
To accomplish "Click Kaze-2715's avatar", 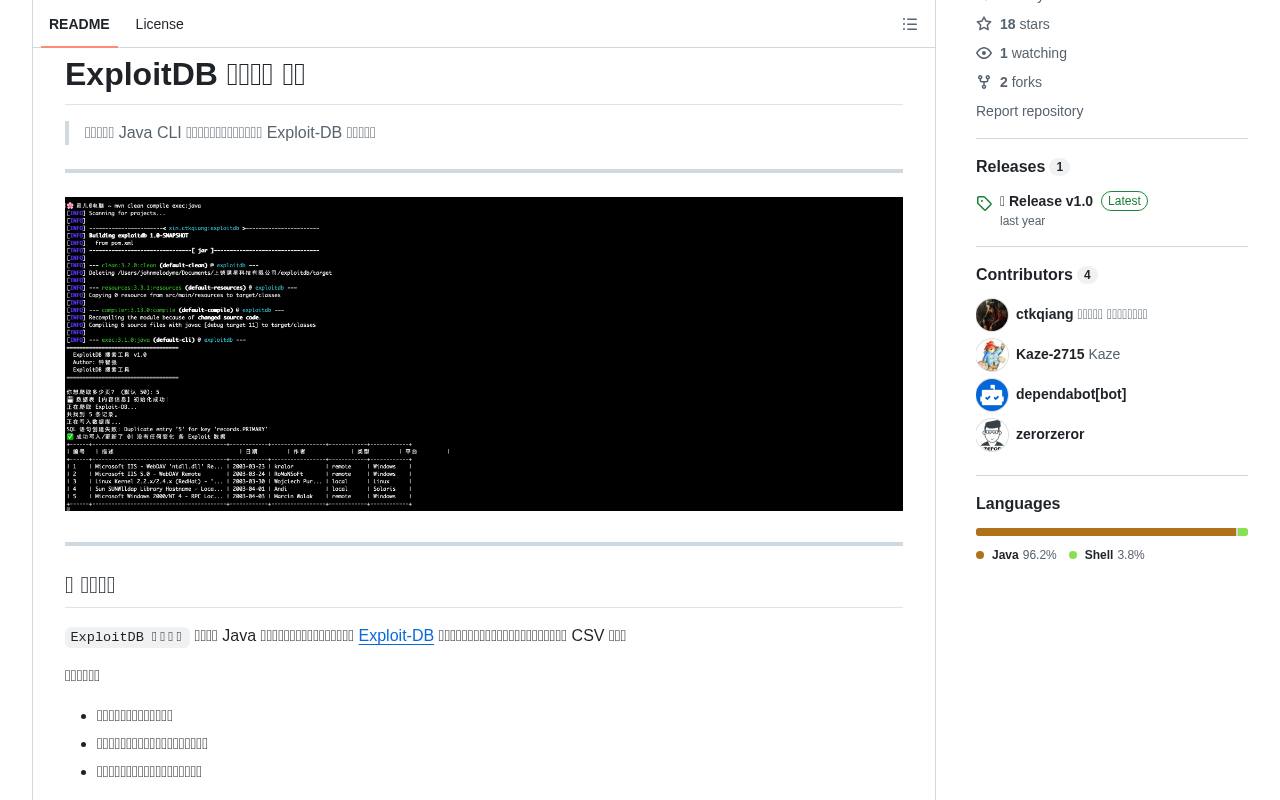I will pyautogui.click(x=992, y=355).
